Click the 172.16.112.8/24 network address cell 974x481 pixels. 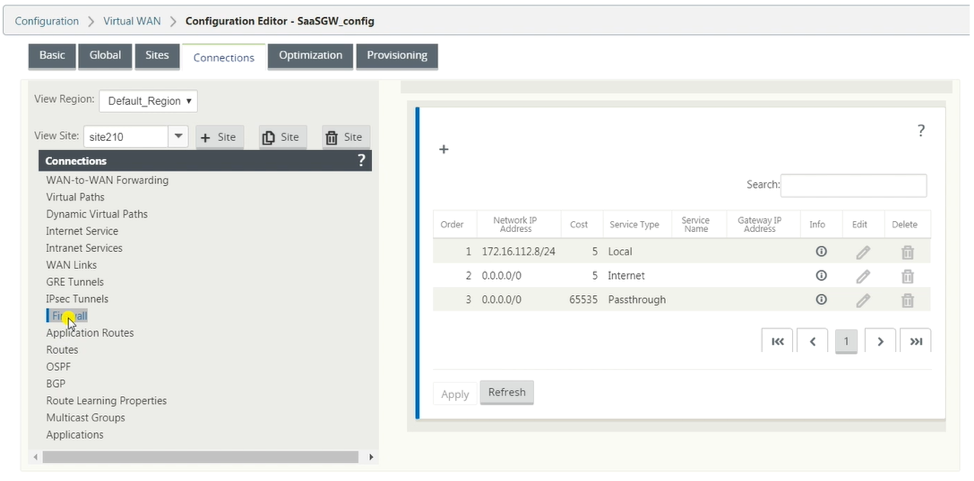point(518,252)
